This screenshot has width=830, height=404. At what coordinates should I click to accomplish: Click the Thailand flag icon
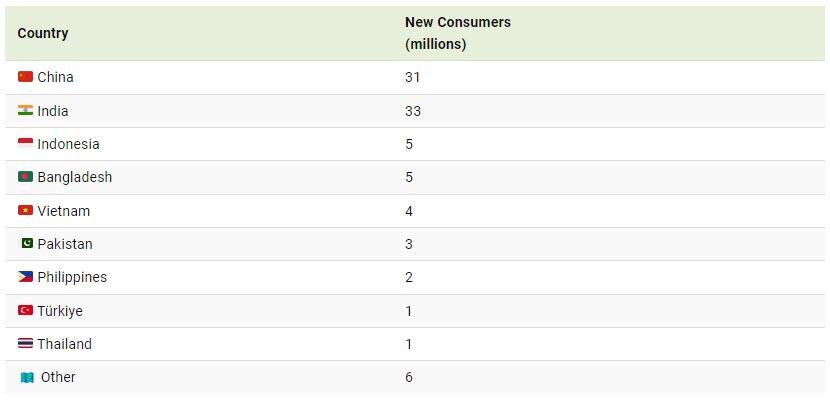coord(25,344)
